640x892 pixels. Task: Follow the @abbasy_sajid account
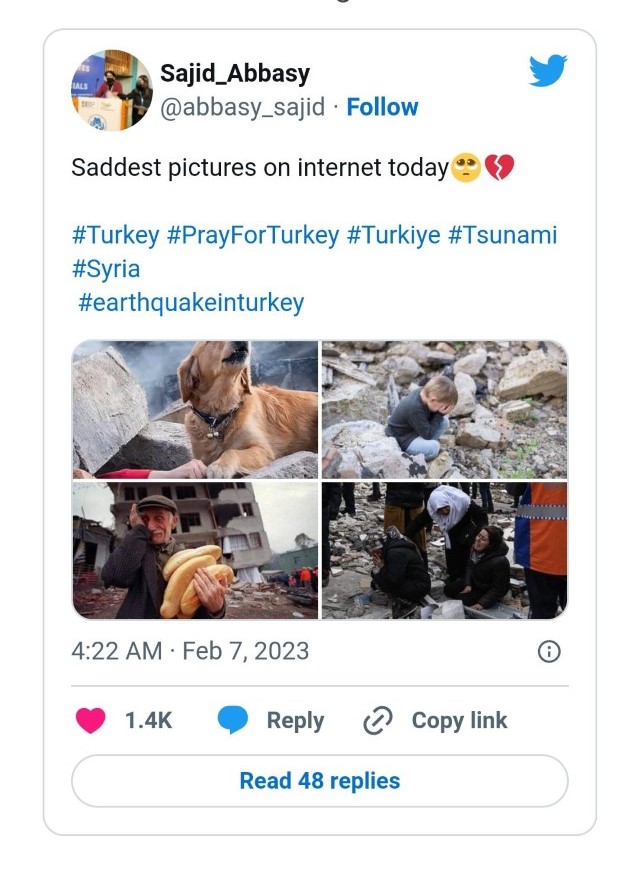tap(382, 107)
